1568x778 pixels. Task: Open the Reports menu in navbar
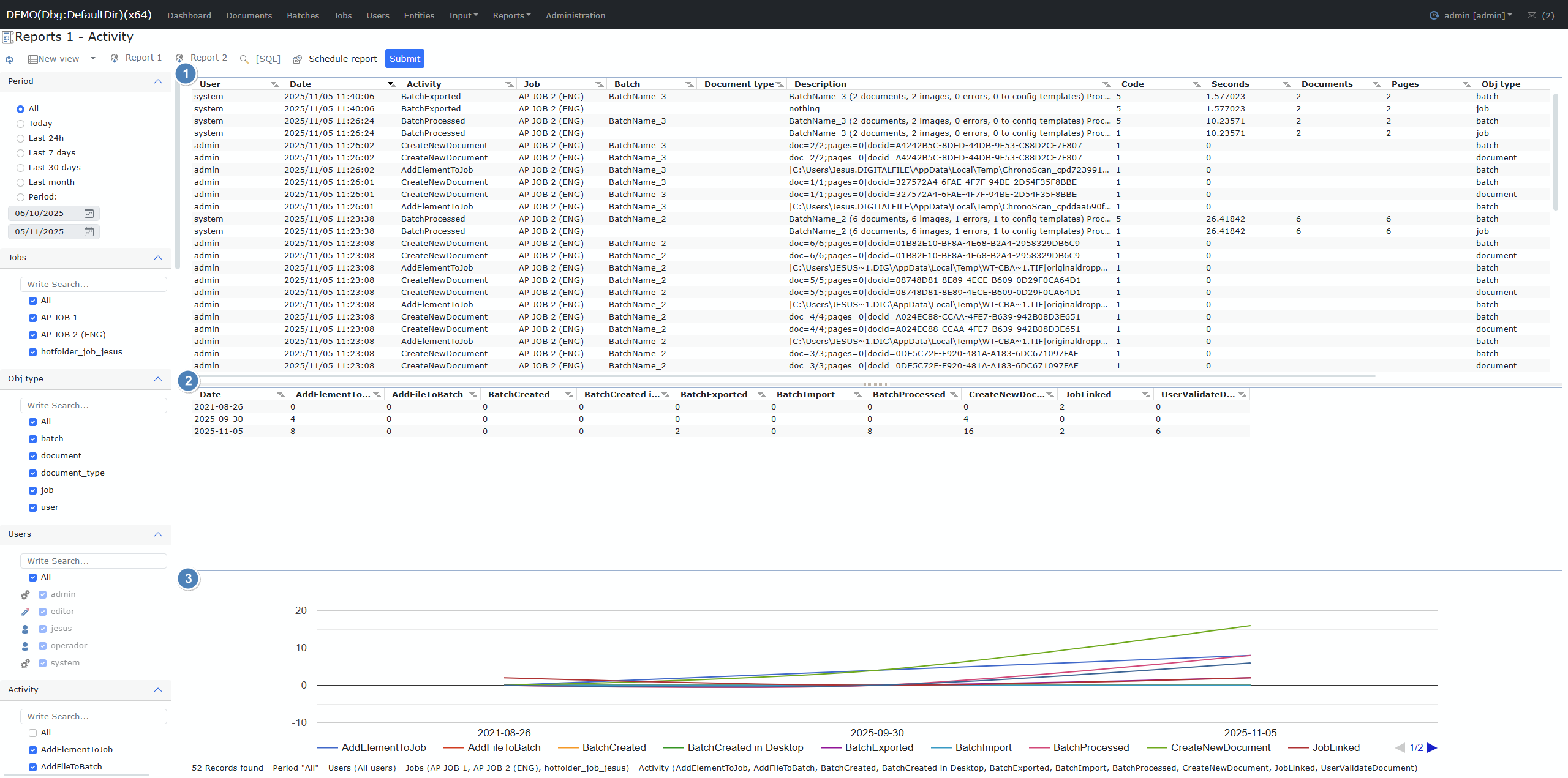(511, 15)
